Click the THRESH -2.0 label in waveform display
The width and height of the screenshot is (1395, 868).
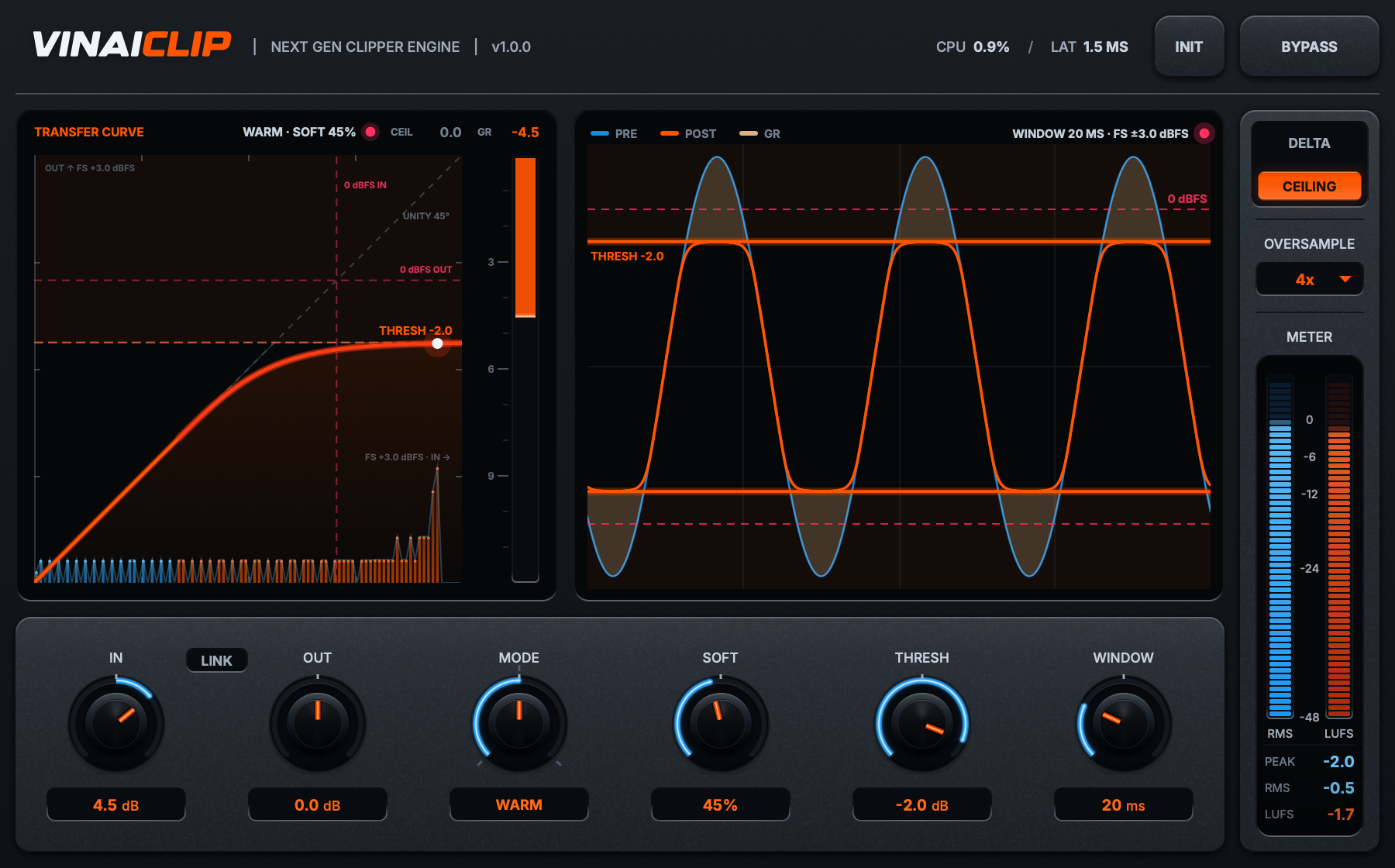627,256
